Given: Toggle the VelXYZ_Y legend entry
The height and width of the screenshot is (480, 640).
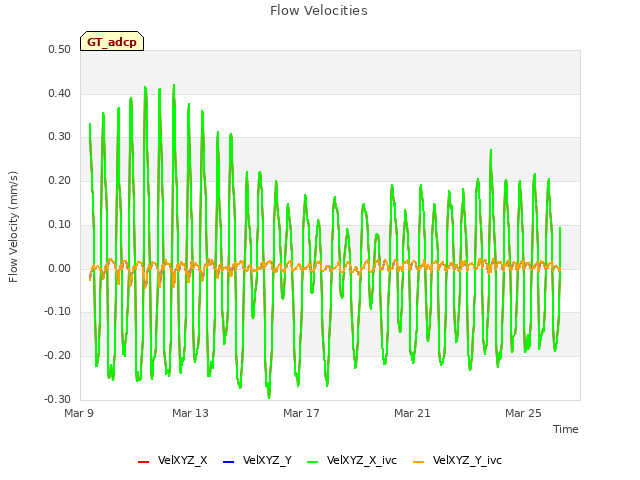Looking at the screenshot, I should pyautogui.click(x=258, y=460).
